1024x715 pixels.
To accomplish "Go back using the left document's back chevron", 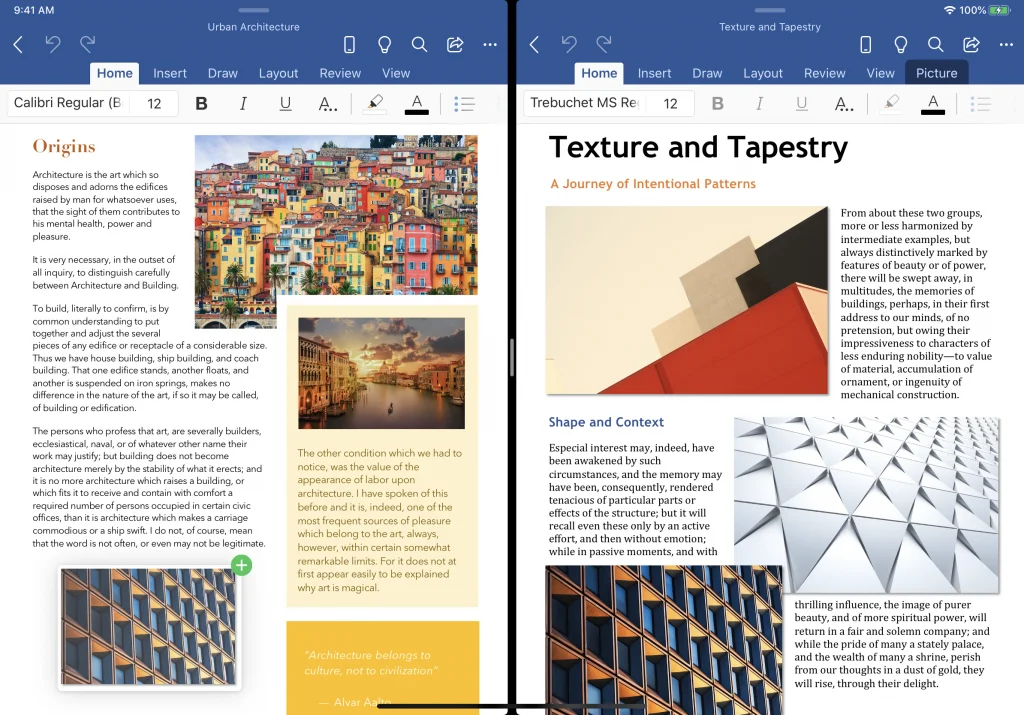I will (18, 44).
